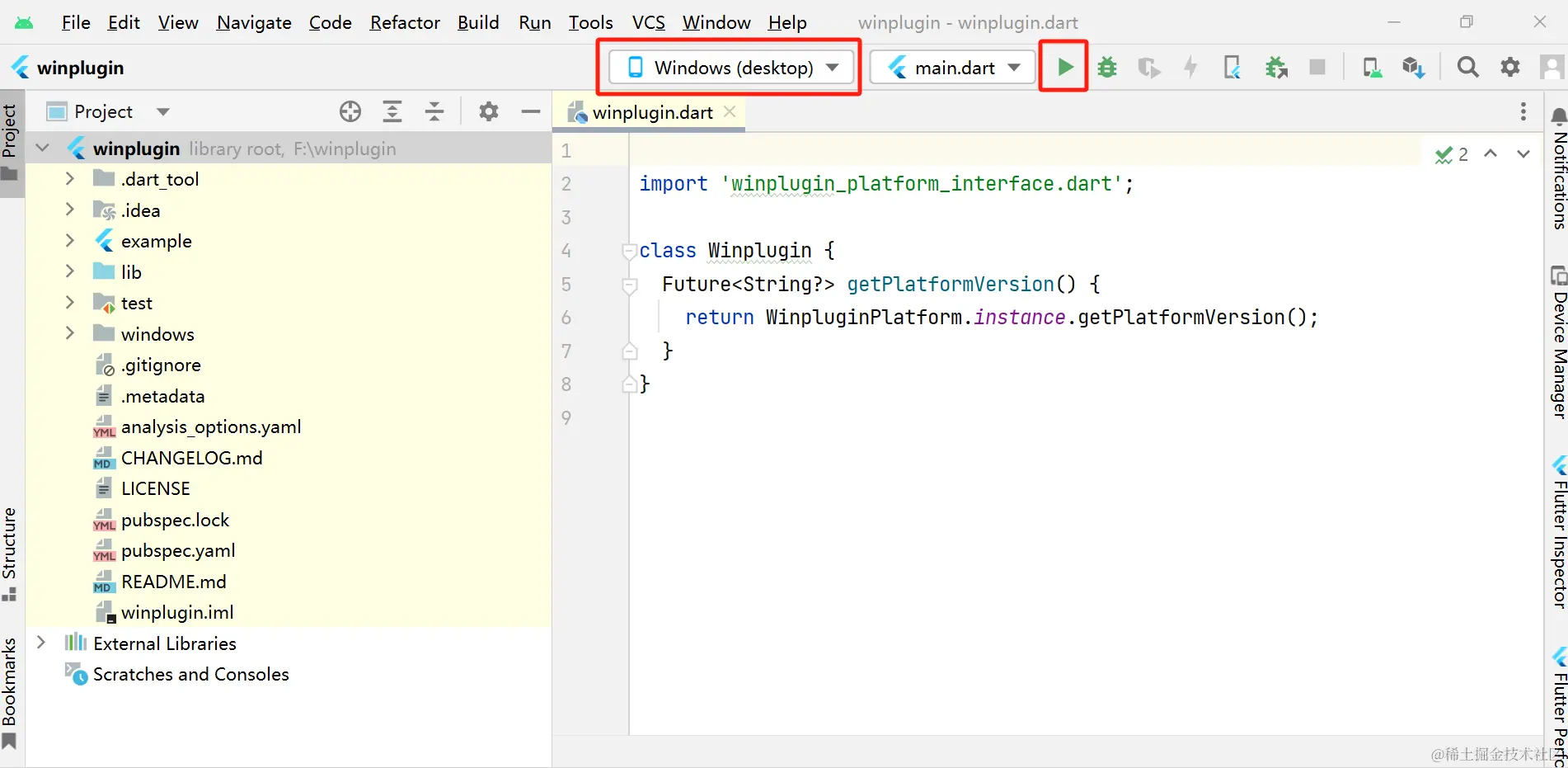Viewport: 1568px width, 768px height.
Task: Open the Help menu
Action: pyautogui.click(x=787, y=22)
